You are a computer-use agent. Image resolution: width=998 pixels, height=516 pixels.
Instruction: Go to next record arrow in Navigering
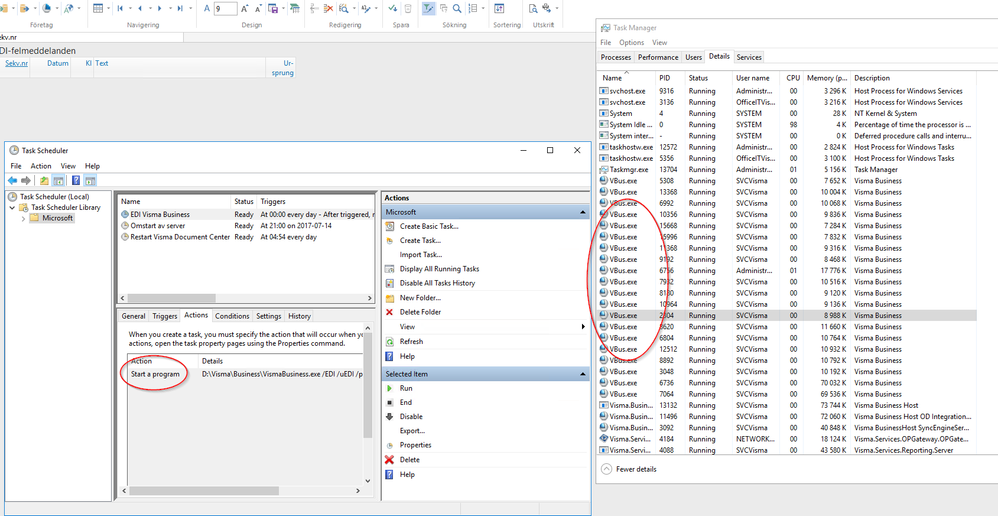[x=159, y=8]
